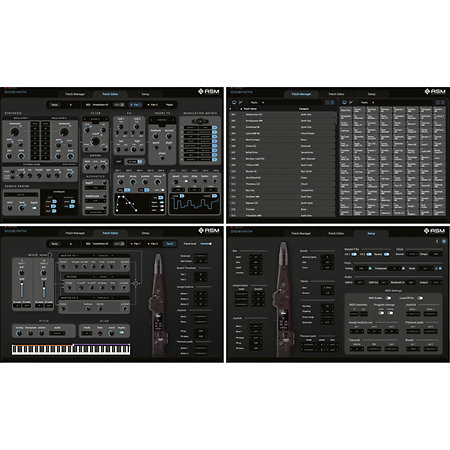Toggle MIDI Enable in MIDI Settings

click(x=388, y=298)
